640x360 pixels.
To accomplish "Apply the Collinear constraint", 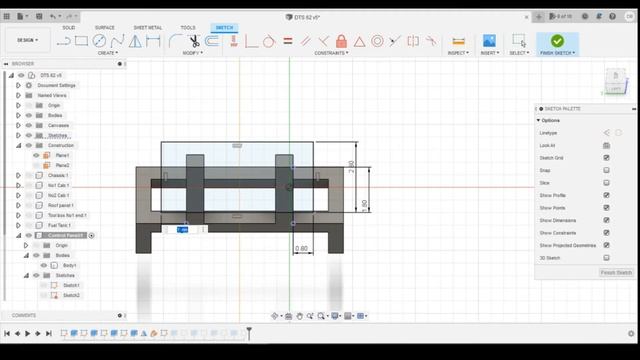I will [x=395, y=41].
